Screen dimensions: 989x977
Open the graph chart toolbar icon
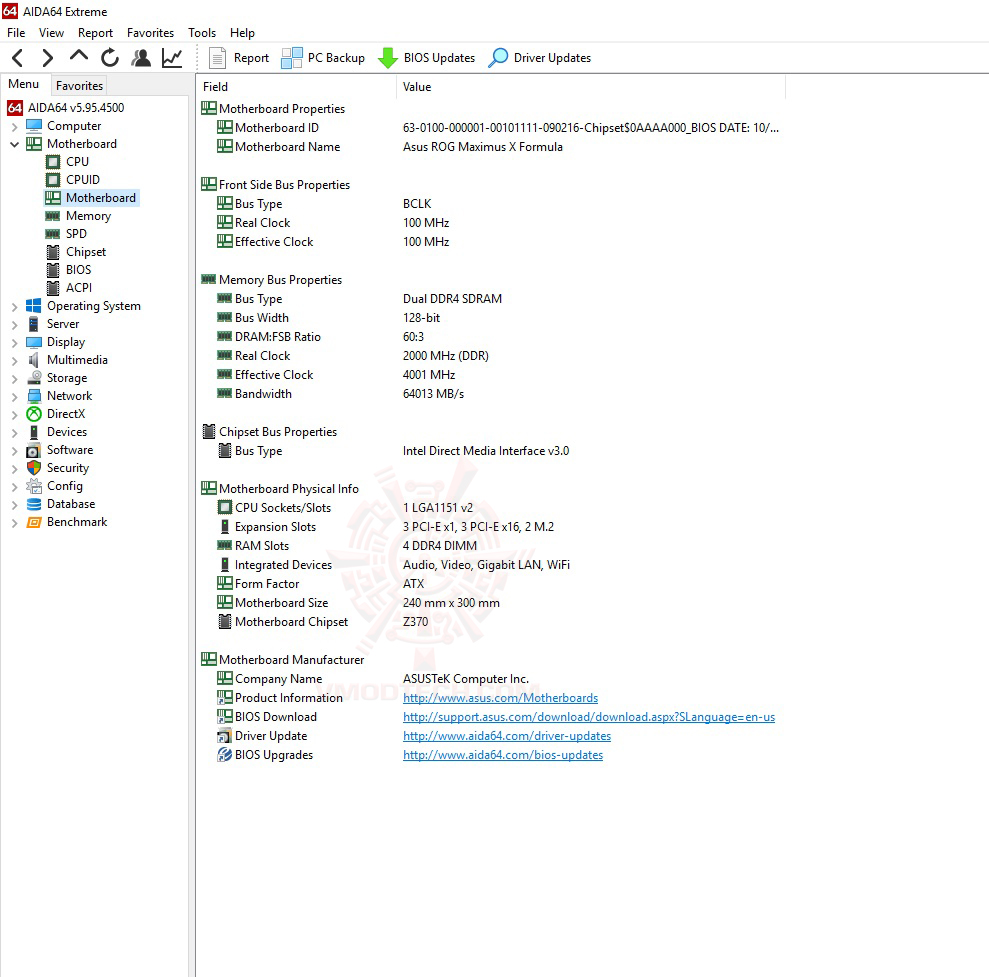(172, 58)
